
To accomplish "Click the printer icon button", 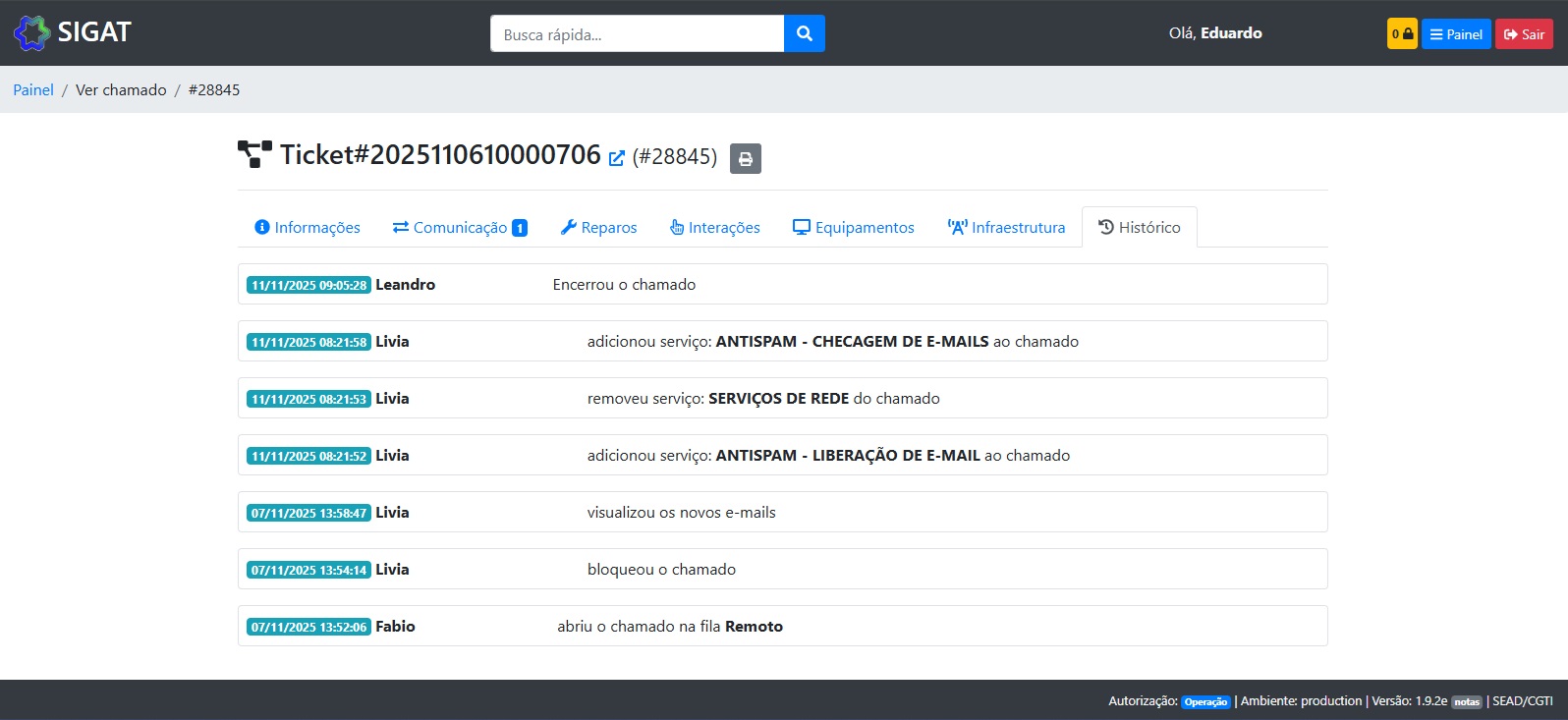I will click(745, 158).
